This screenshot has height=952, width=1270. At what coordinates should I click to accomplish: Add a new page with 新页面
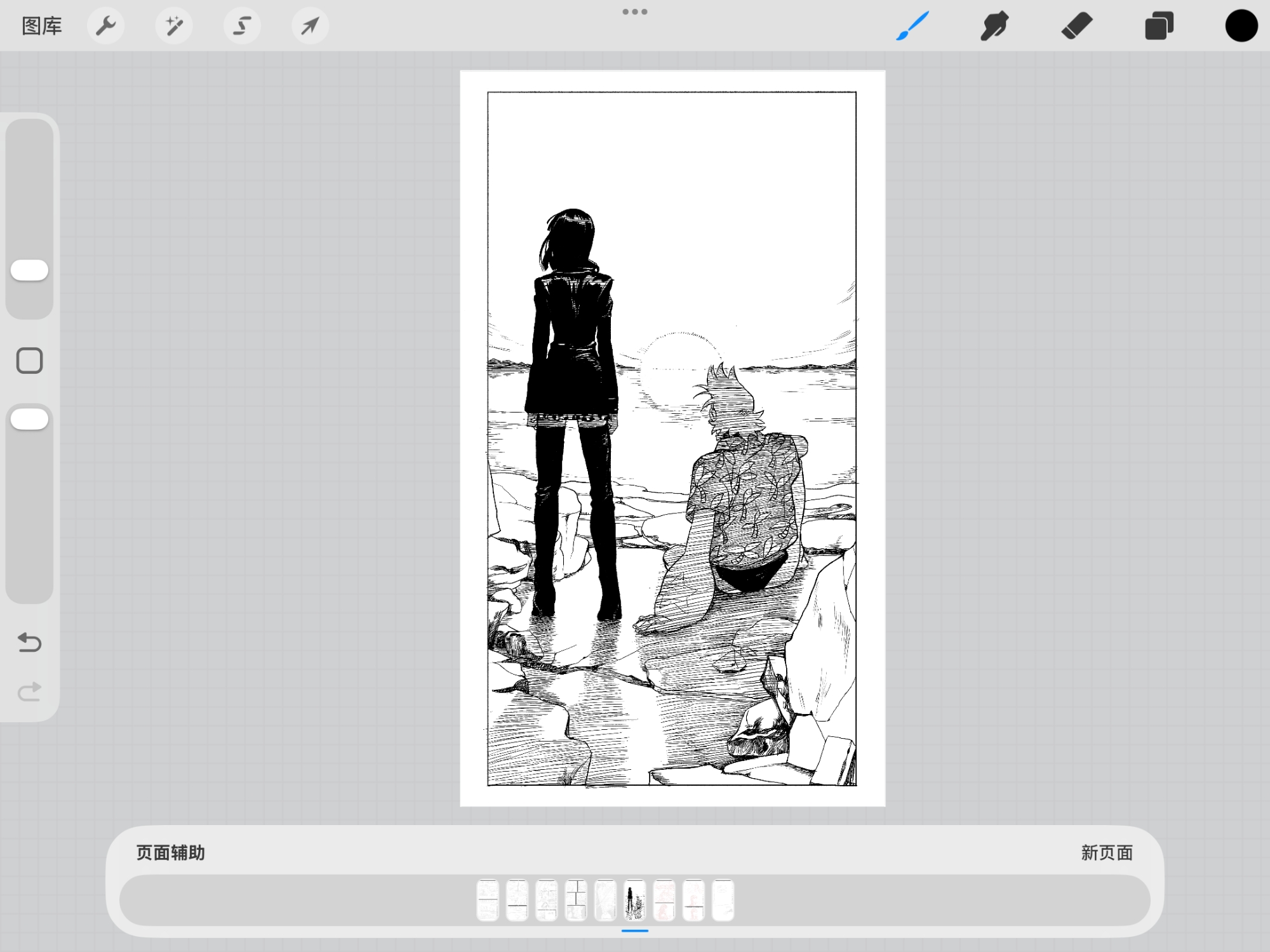[1107, 852]
